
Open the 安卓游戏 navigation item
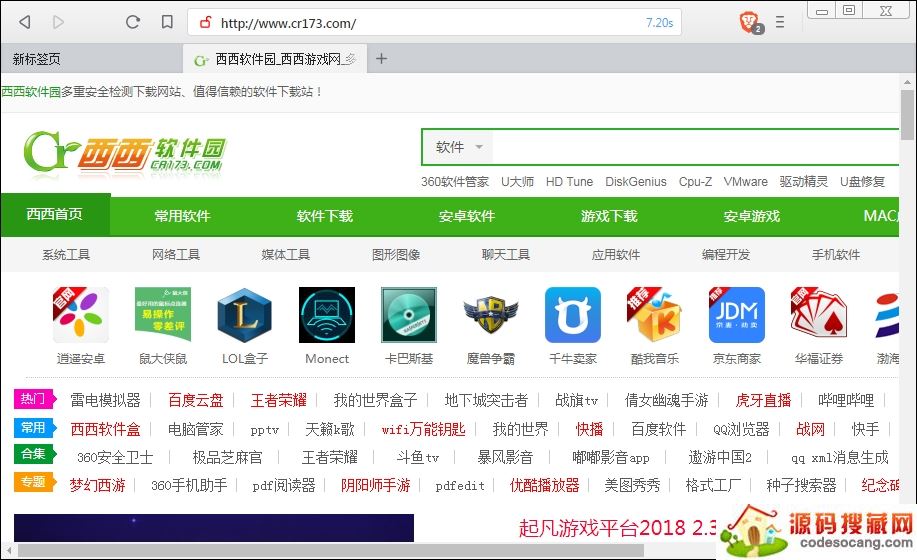click(x=751, y=216)
